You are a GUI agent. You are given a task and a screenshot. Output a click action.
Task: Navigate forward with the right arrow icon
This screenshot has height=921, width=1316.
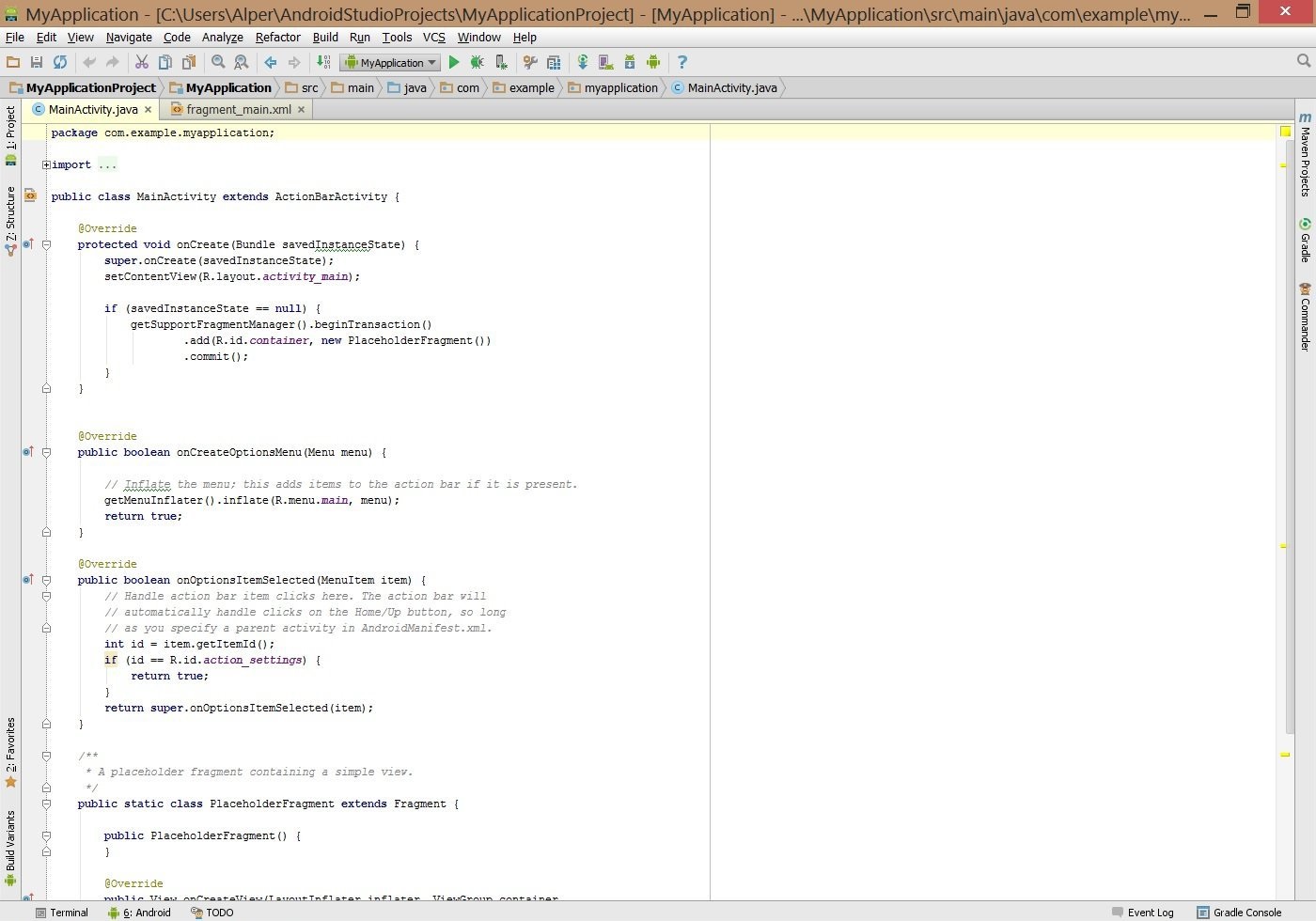(294, 62)
